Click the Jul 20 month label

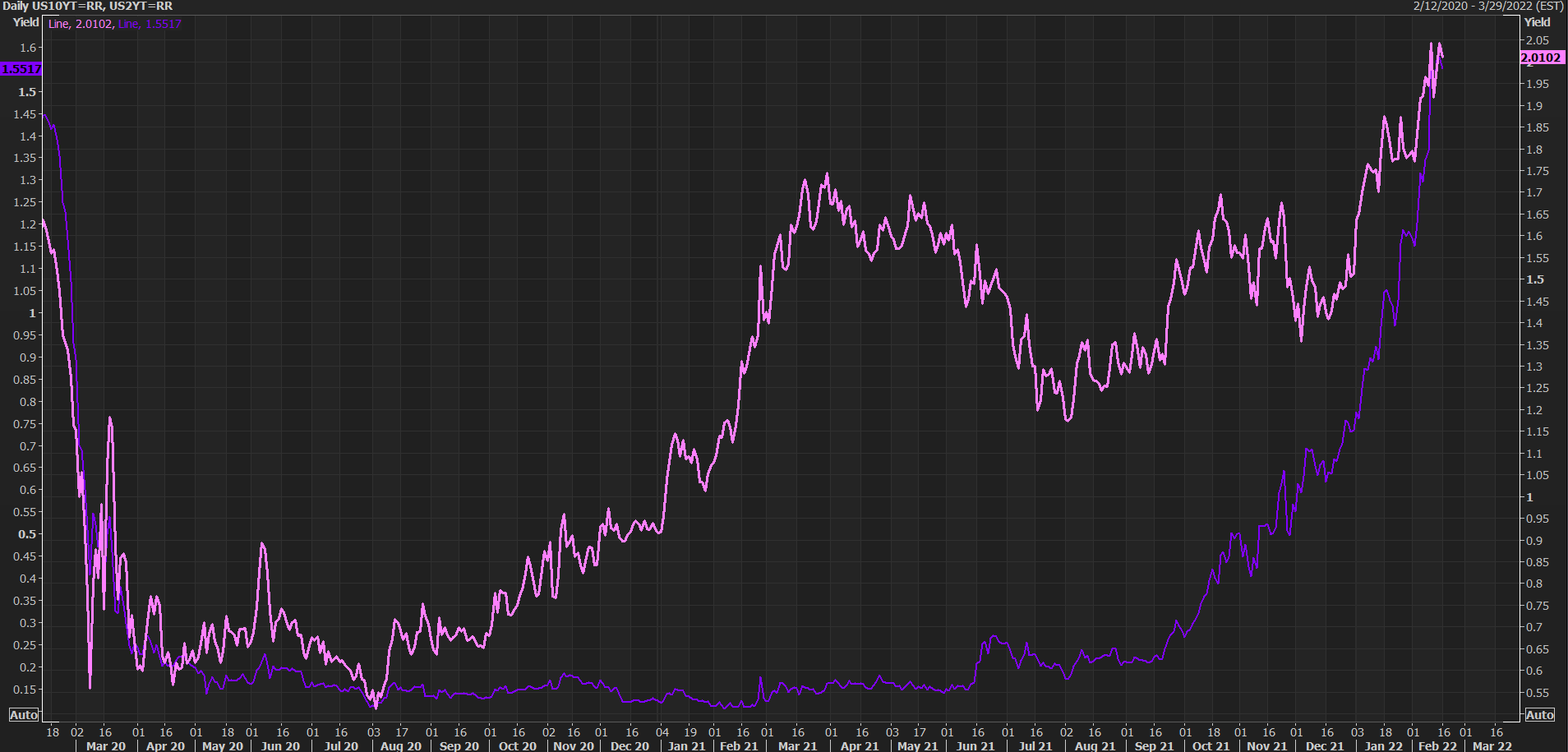(x=341, y=746)
